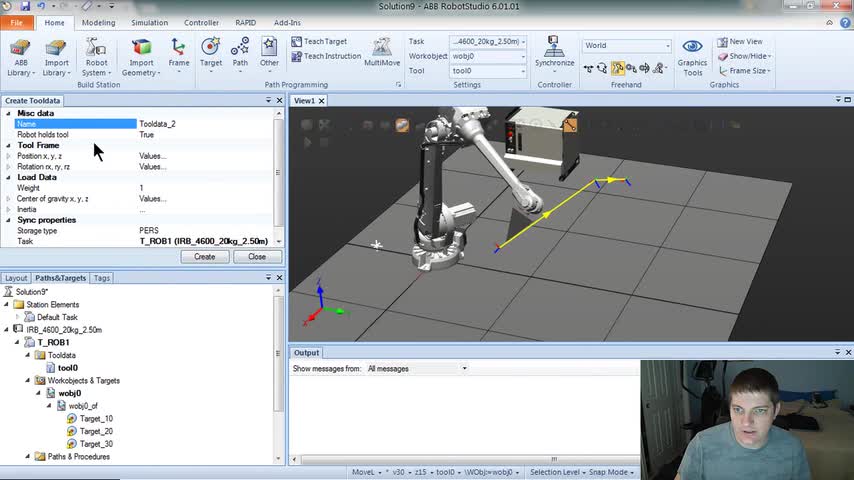
Task: Click New View
Action: pyautogui.click(x=740, y=41)
